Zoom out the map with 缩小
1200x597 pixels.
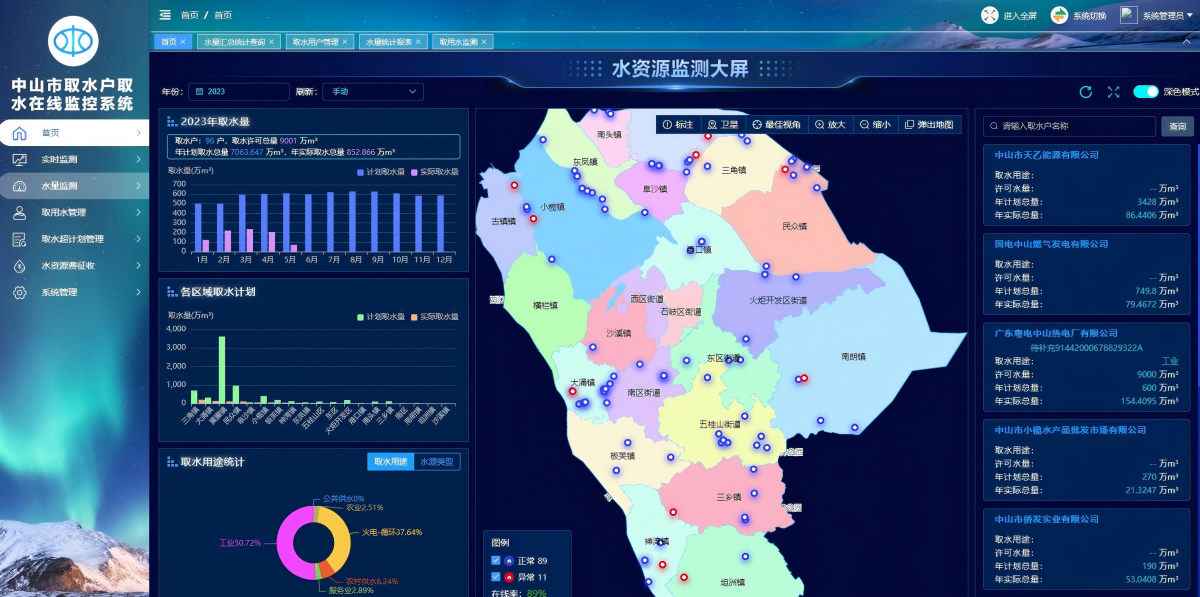click(875, 125)
